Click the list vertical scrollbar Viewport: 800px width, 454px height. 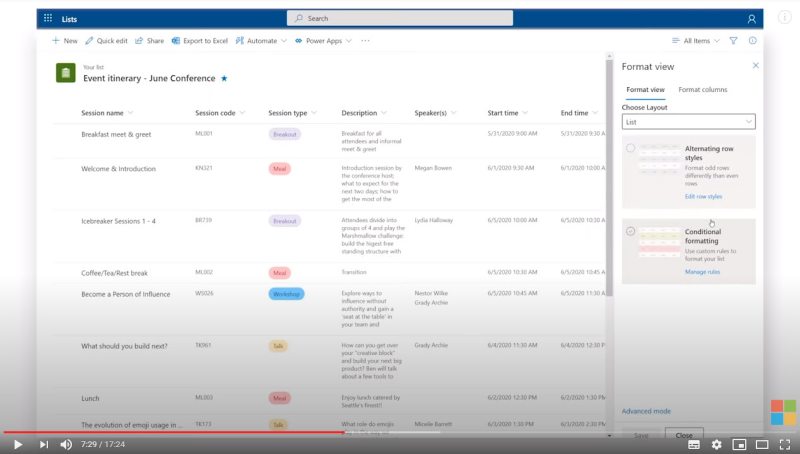coord(609,178)
